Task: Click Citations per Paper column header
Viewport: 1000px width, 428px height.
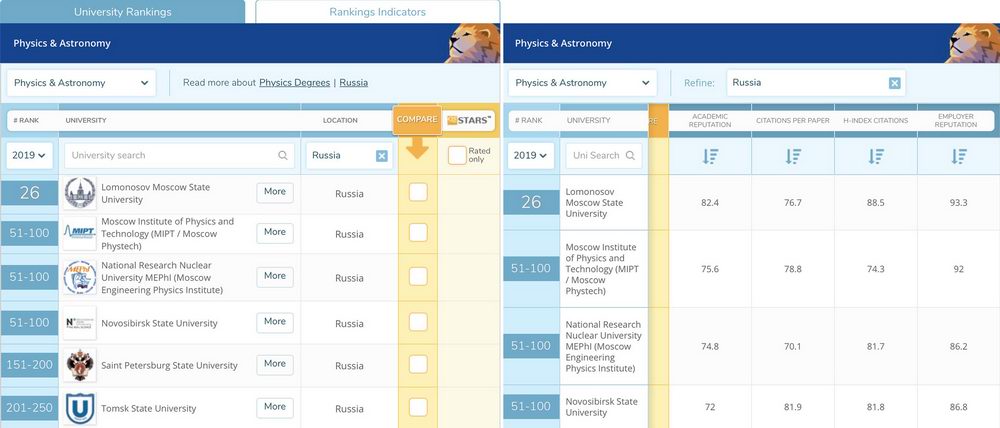Action: point(793,121)
